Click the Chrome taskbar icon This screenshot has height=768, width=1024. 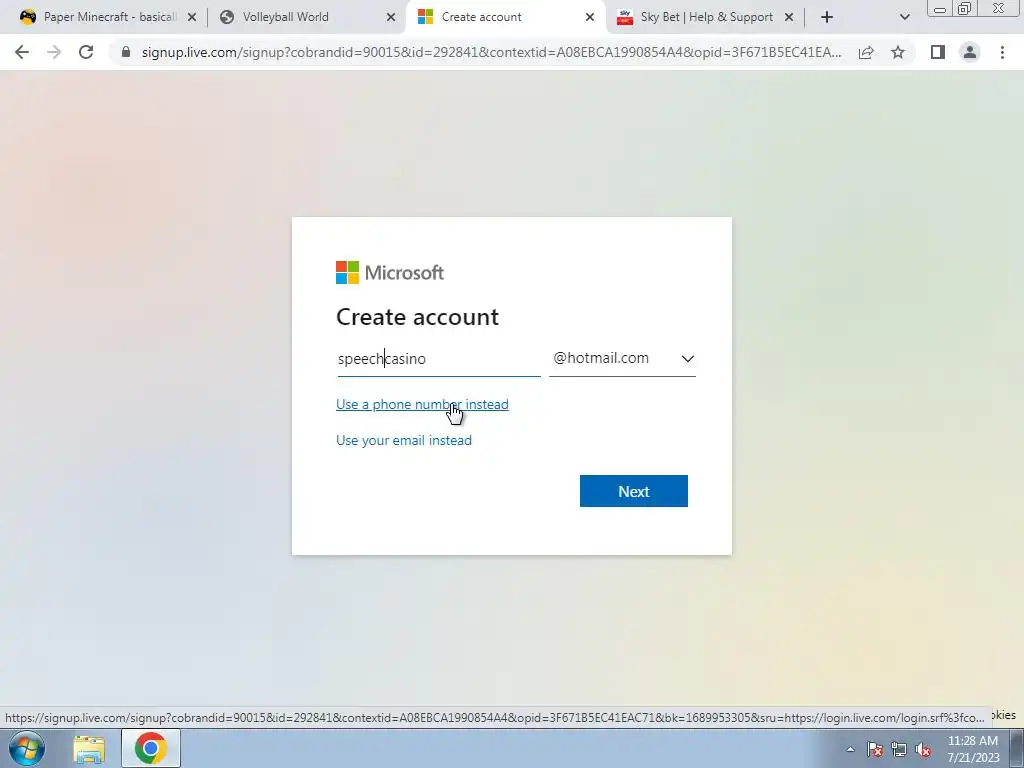151,748
